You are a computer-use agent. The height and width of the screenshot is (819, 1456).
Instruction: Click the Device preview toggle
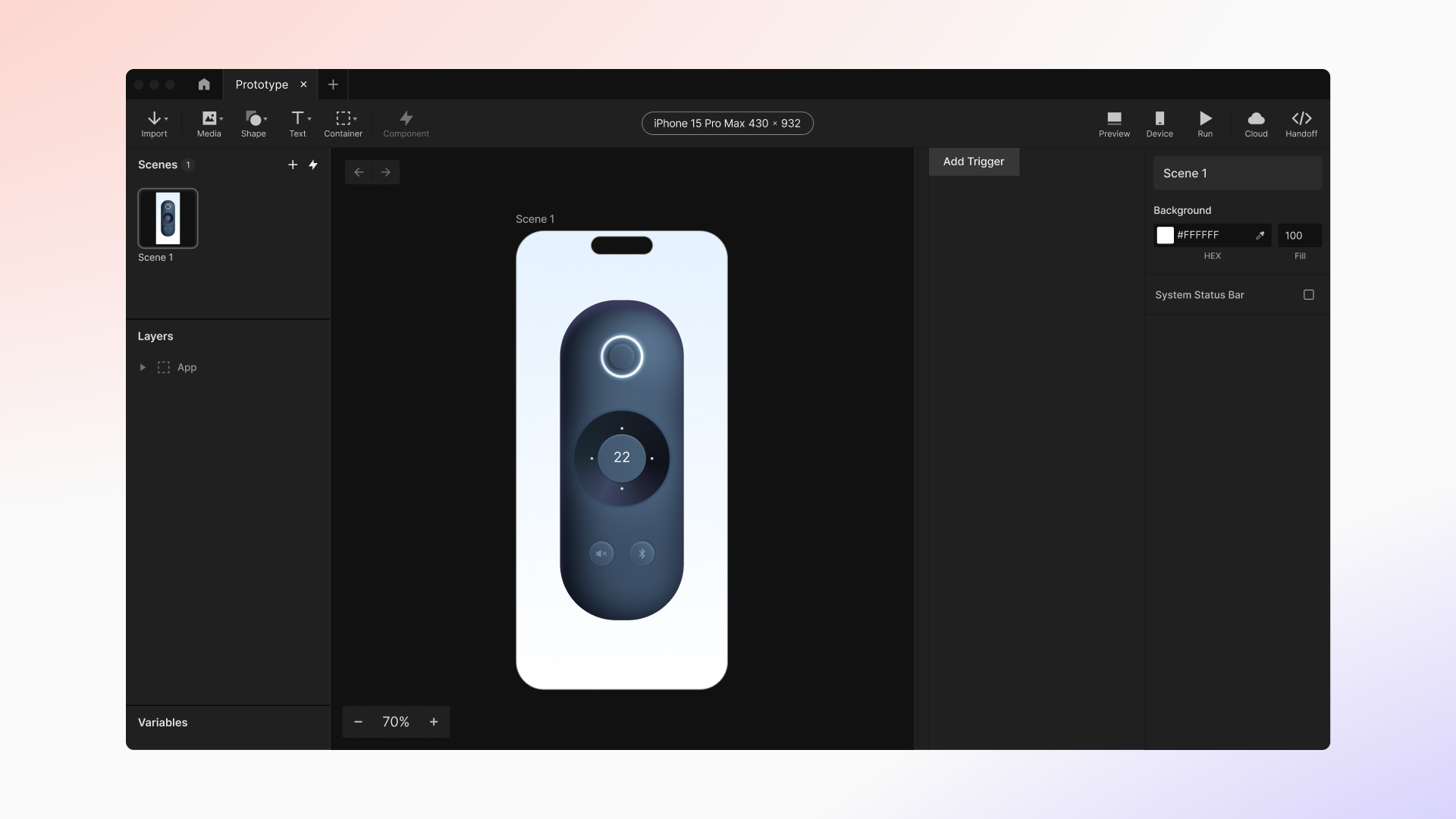pos(1160,123)
